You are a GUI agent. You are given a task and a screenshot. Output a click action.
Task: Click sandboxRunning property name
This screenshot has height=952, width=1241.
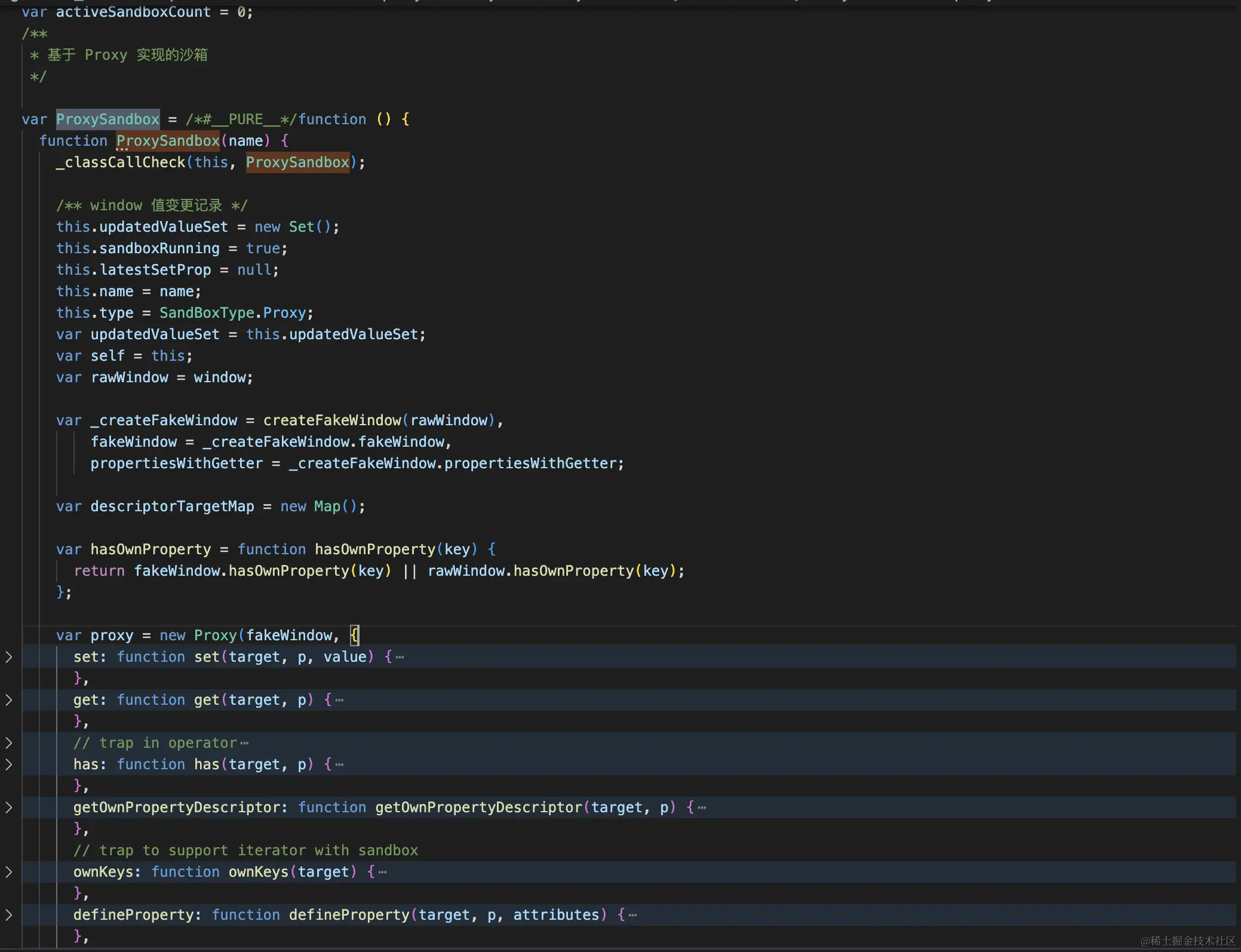[x=159, y=248]
